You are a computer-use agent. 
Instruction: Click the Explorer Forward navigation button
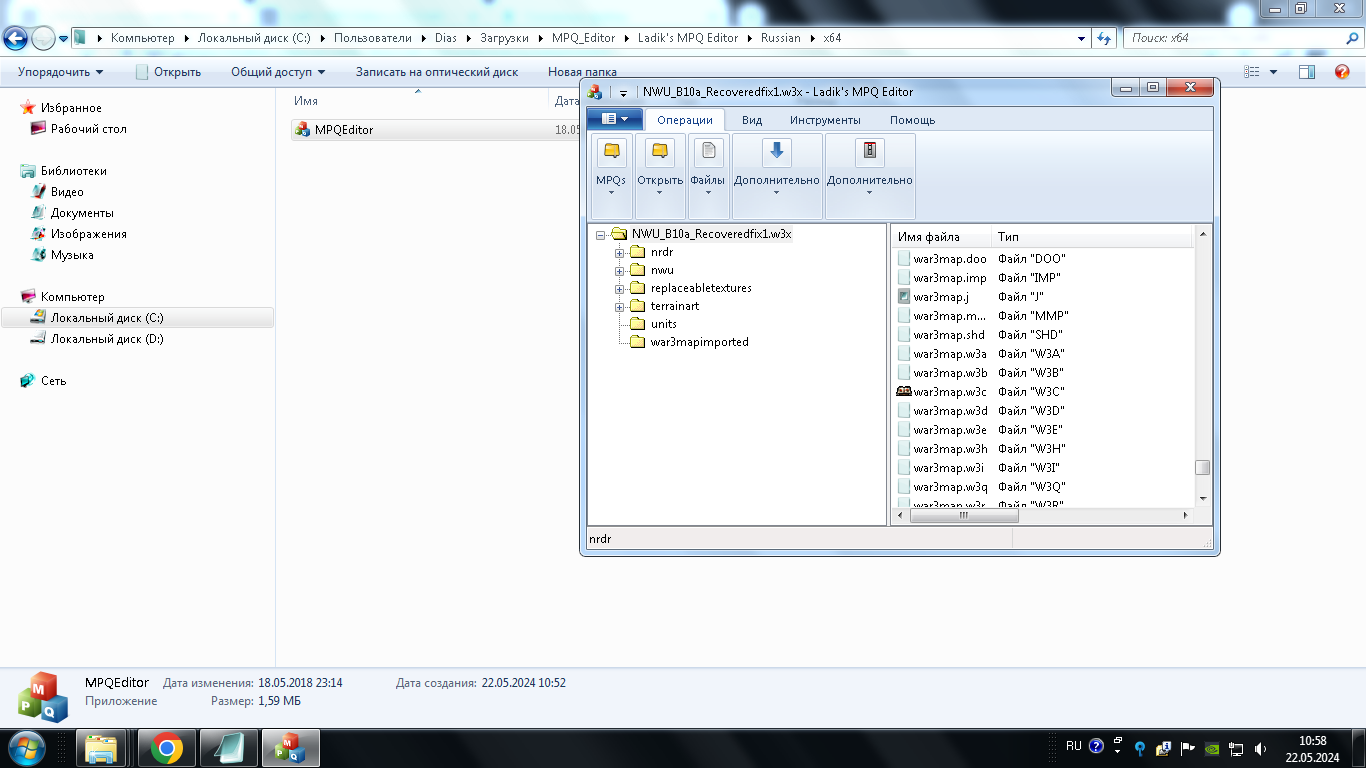tap(43, 38)
